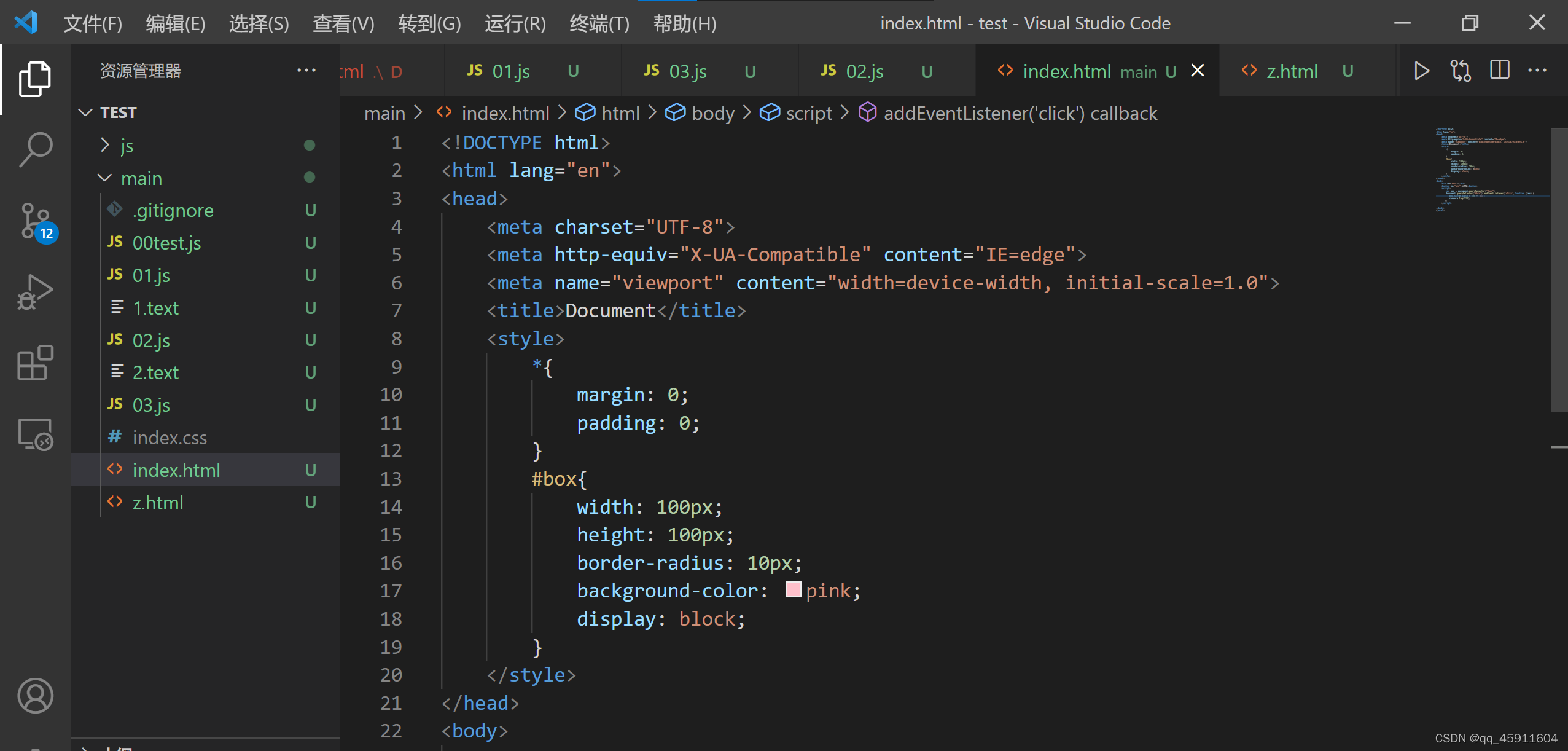The width and height of the screenshot is (1568, 751).
Task: Open the 终端(T) menu
Action: click(599, 23)
